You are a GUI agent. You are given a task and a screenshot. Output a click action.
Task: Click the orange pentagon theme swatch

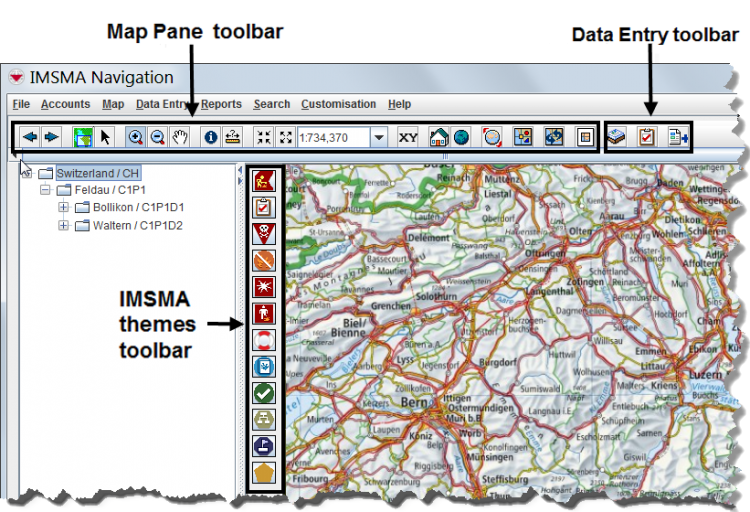pyautogui.click(x=265, y=472)
